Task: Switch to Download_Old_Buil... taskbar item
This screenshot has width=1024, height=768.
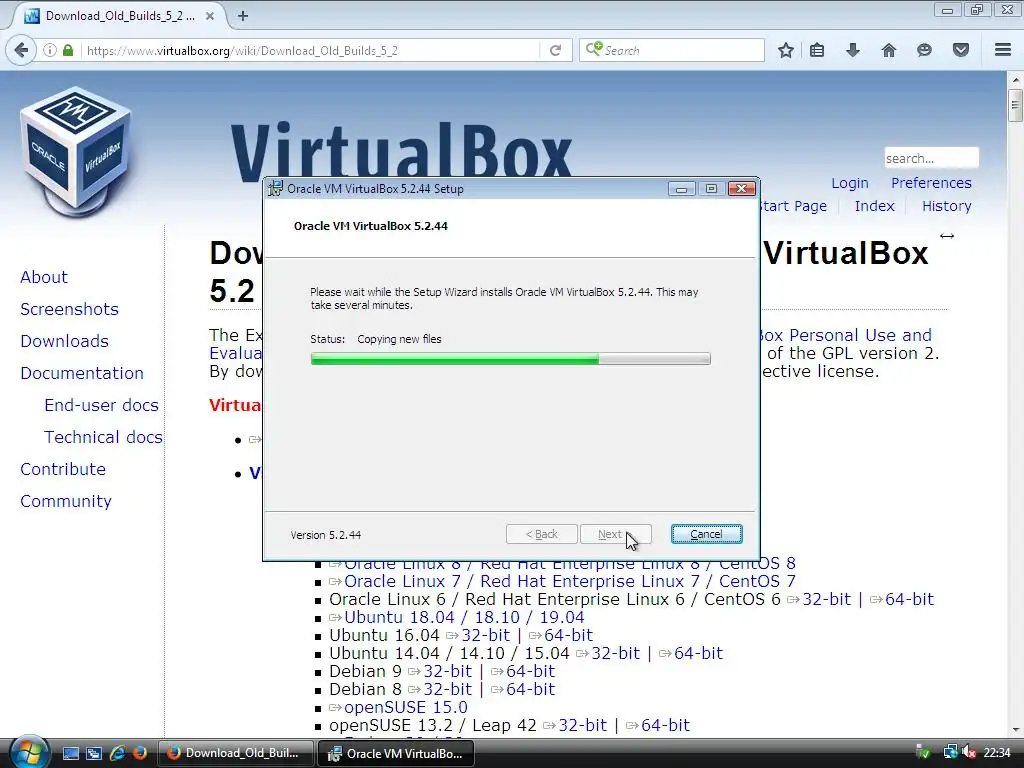Action: pos(235,753)
